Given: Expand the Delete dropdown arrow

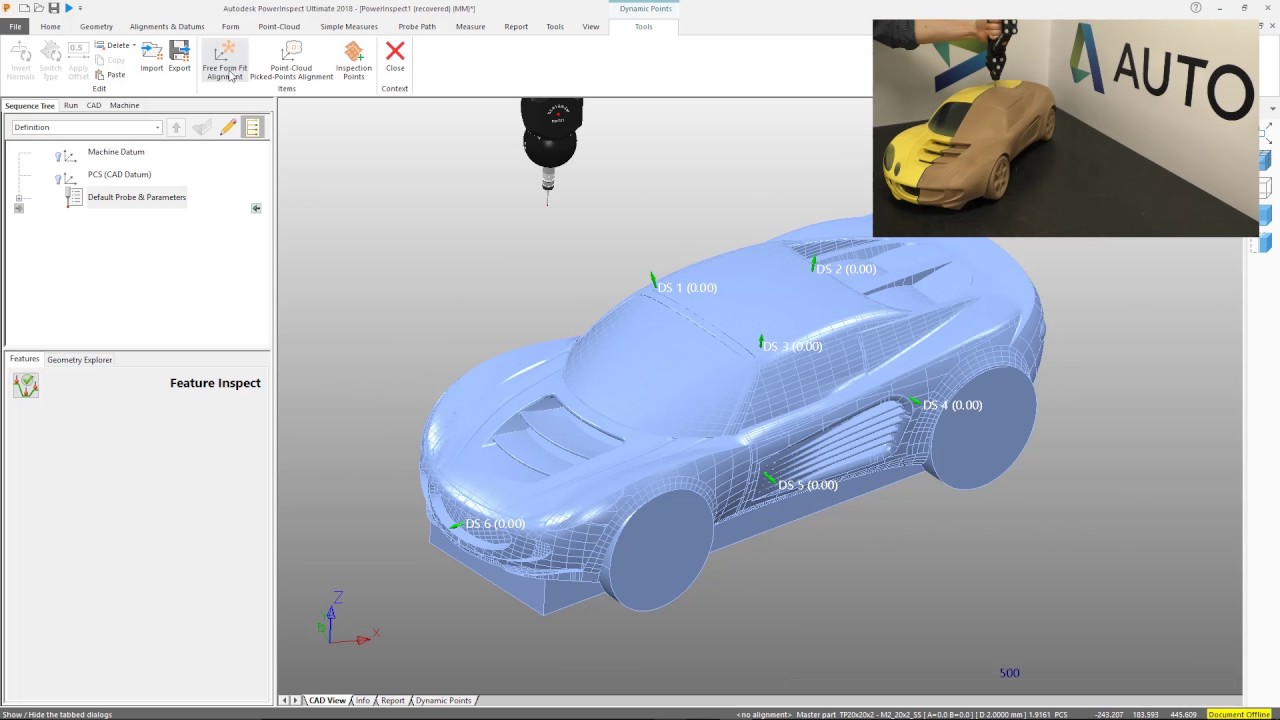Looking at the screenshot, I should click(x=134, y=45).
